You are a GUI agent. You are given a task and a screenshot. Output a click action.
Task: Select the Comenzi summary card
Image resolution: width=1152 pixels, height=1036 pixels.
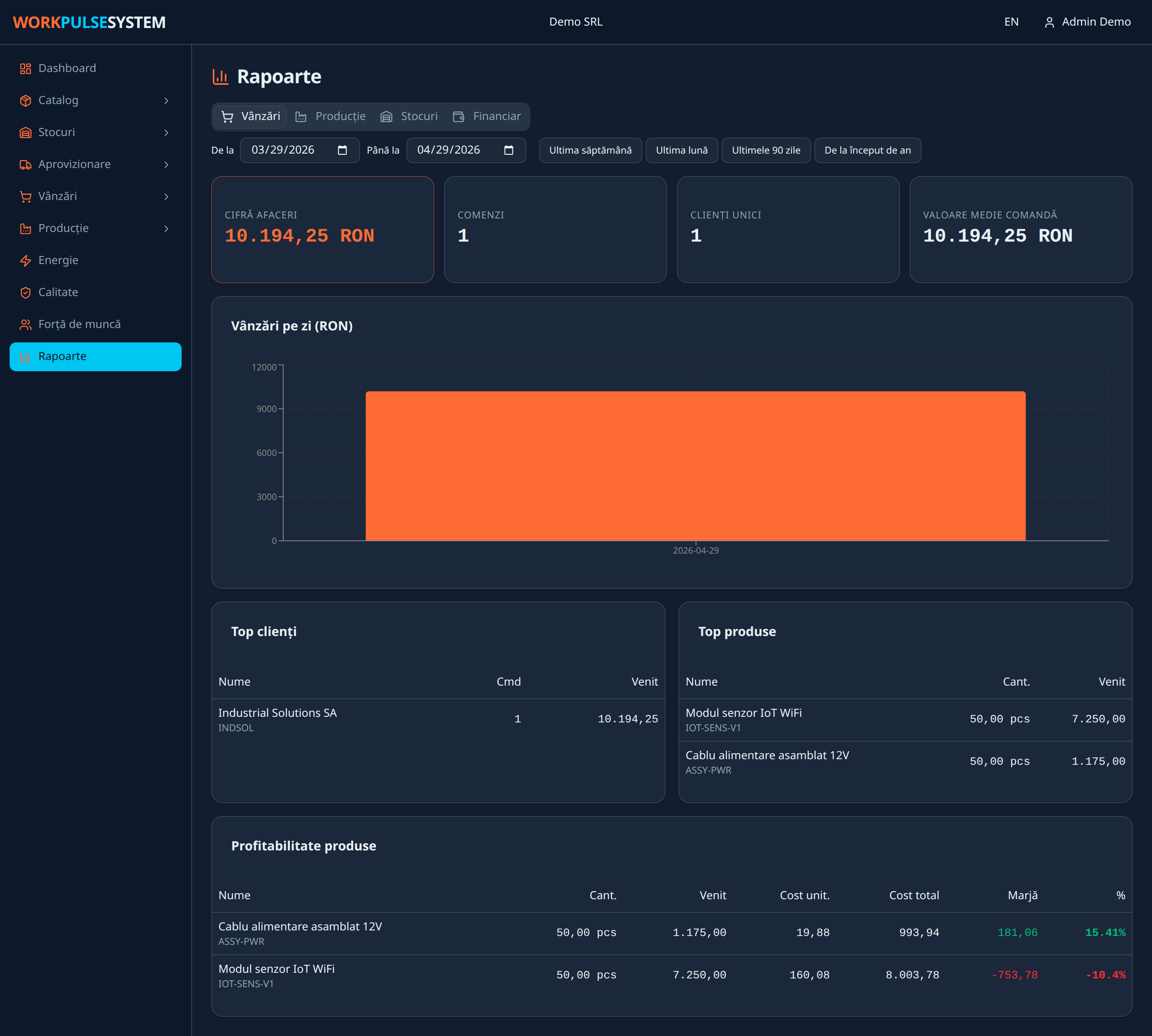556,230
